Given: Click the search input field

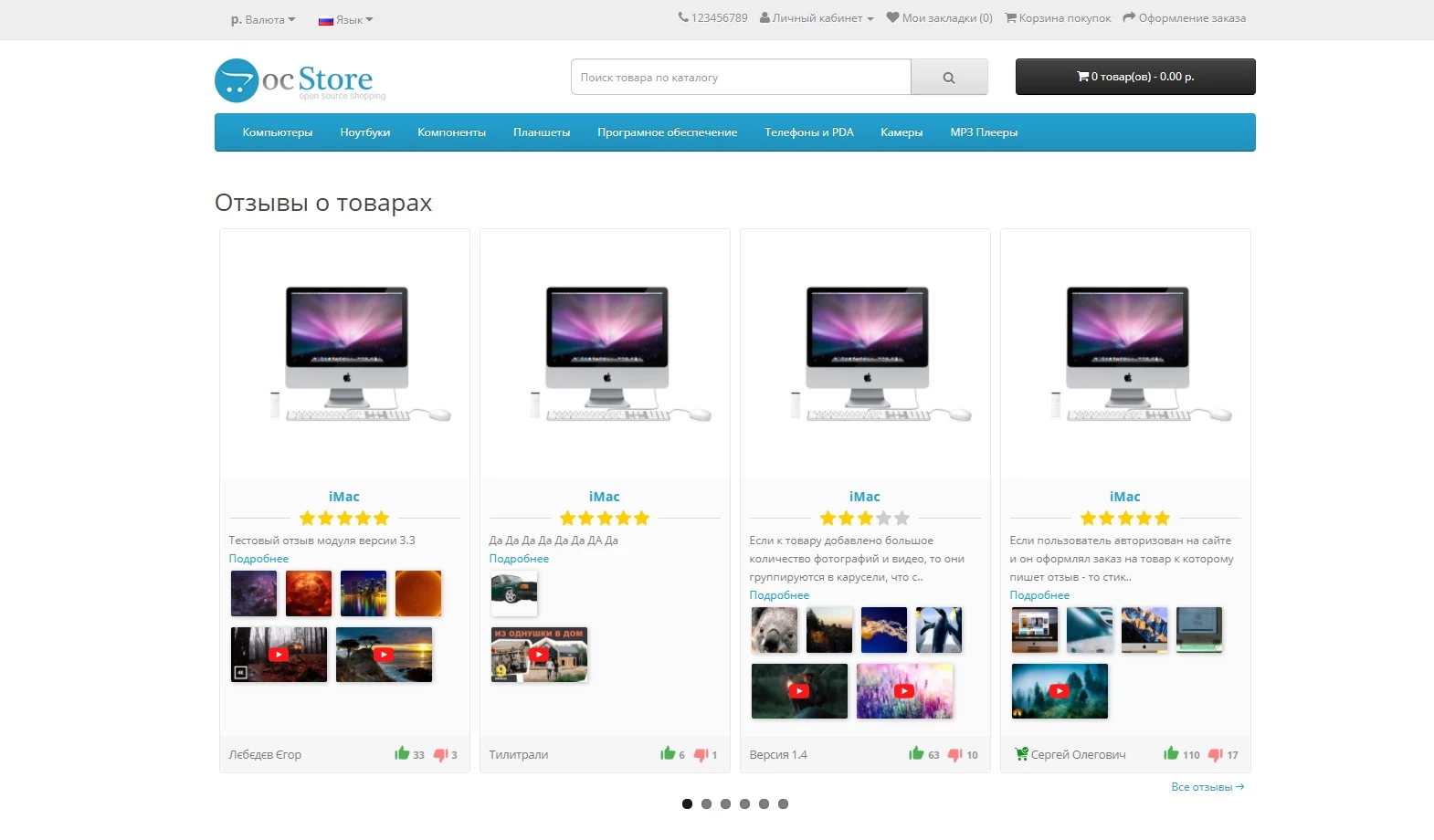Looking at the screenshot, I should (741, 78).
